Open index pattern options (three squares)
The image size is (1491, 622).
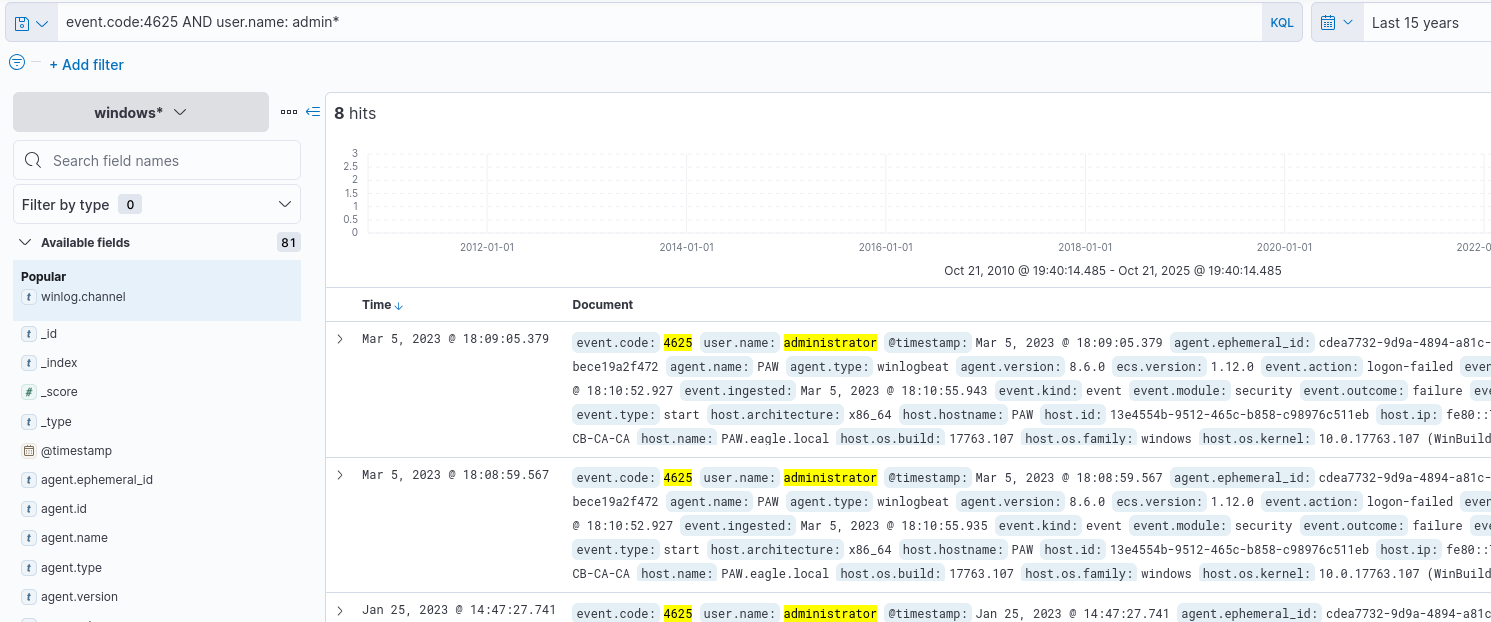pos(289,112)
